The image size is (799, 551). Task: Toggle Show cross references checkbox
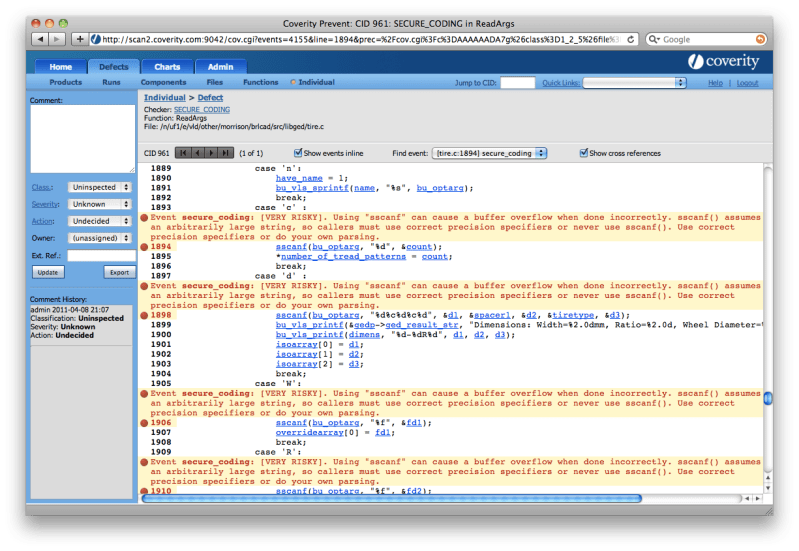[584, 152]
